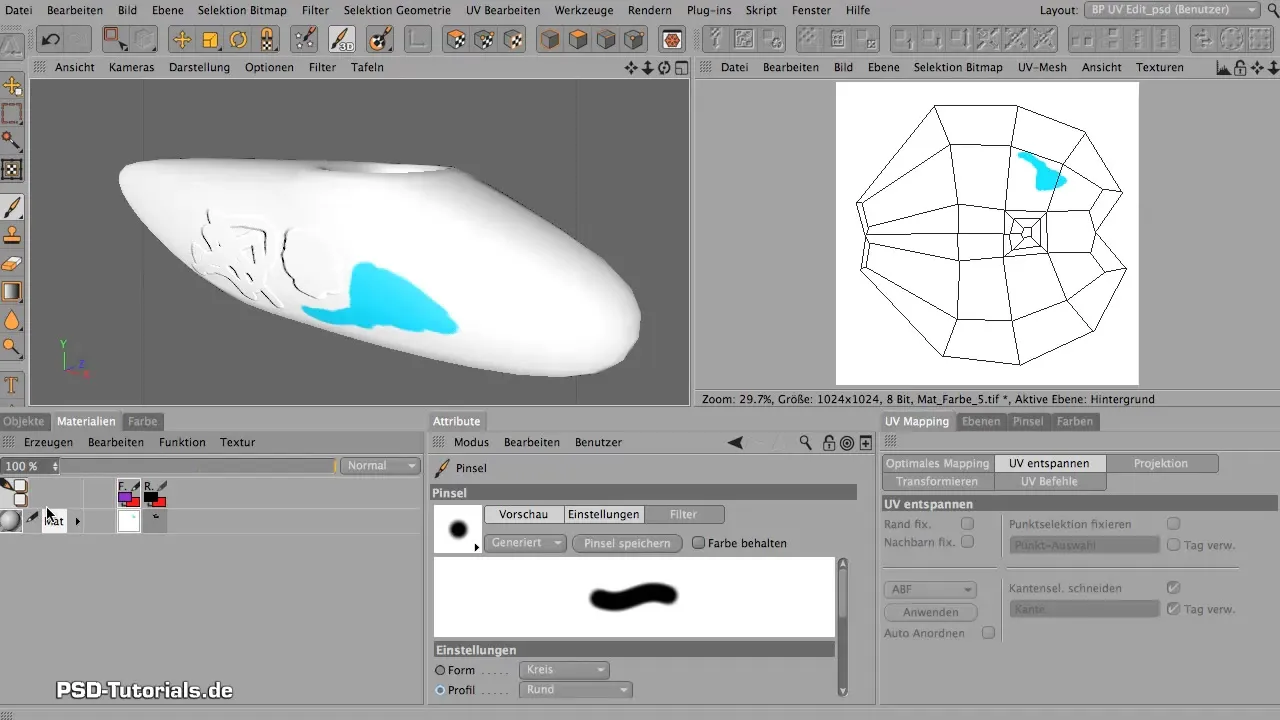Viewport: 1280px width, 720px height.
Task: Click the search magnifier in Attribute panel
Action: 806,443
